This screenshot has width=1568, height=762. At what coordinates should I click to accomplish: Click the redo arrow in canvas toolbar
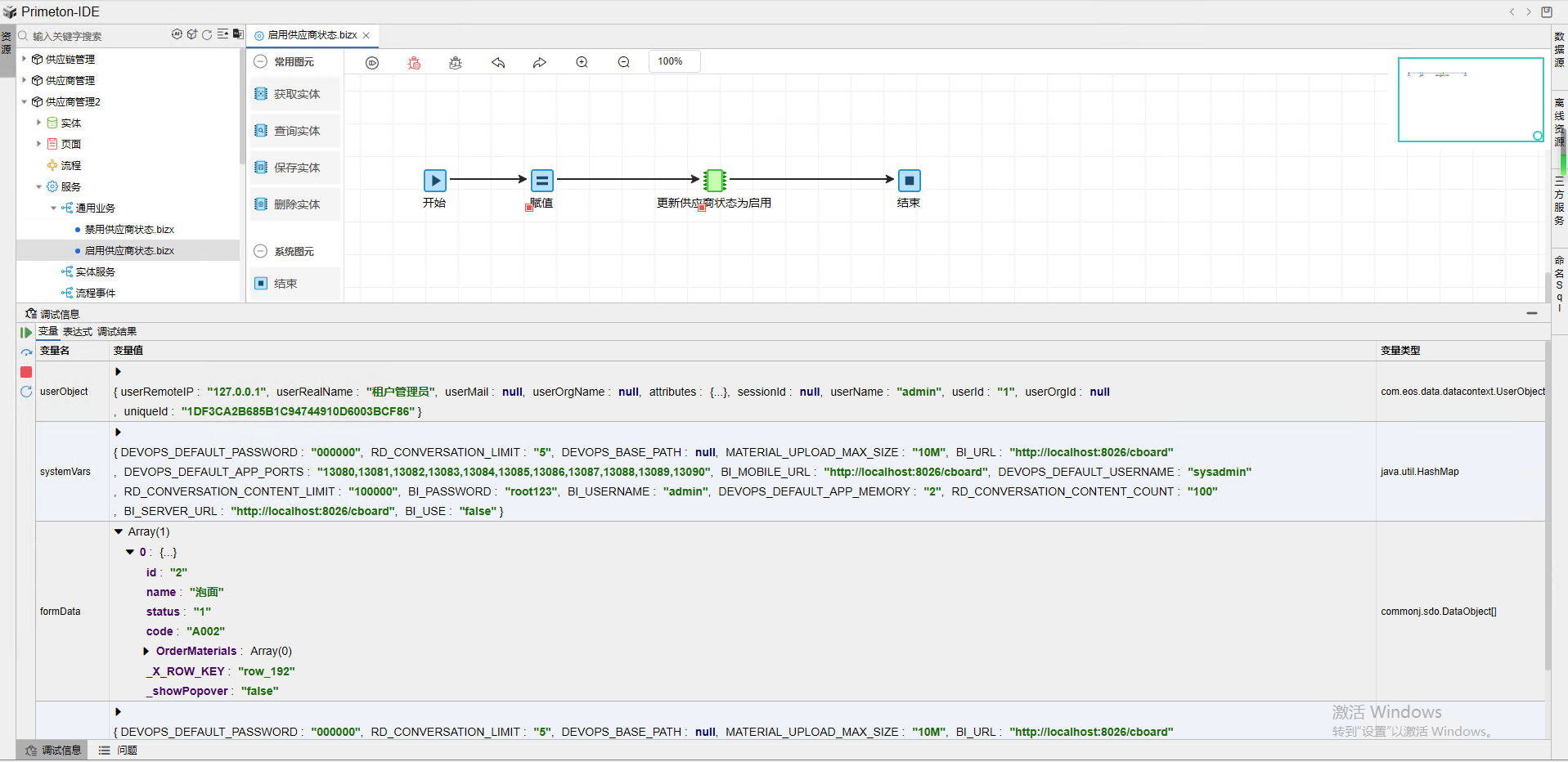(540, 63)
